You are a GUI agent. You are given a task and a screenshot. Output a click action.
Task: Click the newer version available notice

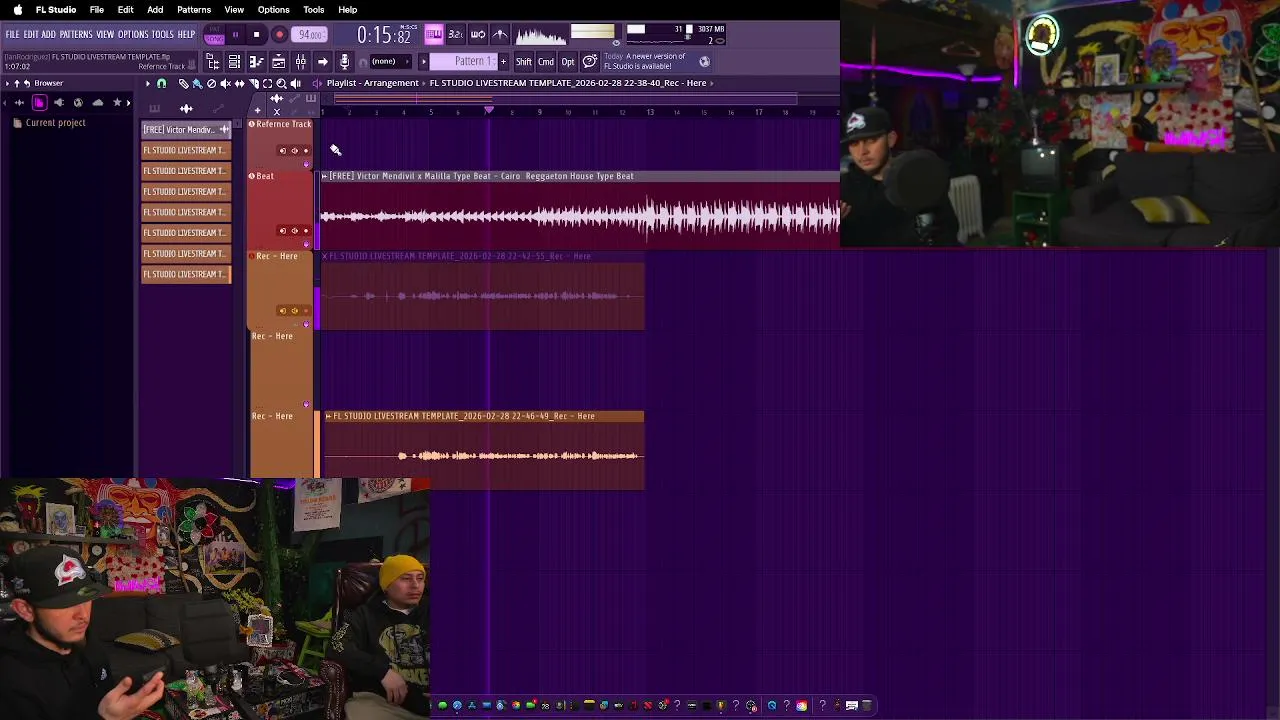click(x=645, y=61)
